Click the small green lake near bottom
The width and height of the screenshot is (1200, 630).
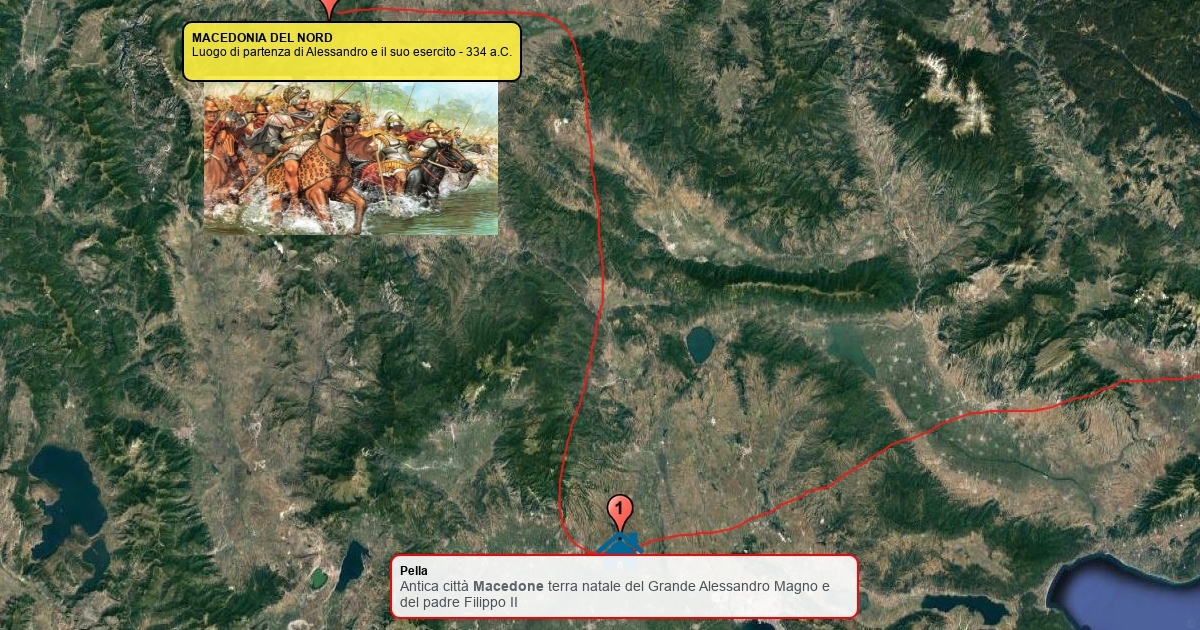tap(318, 578)
